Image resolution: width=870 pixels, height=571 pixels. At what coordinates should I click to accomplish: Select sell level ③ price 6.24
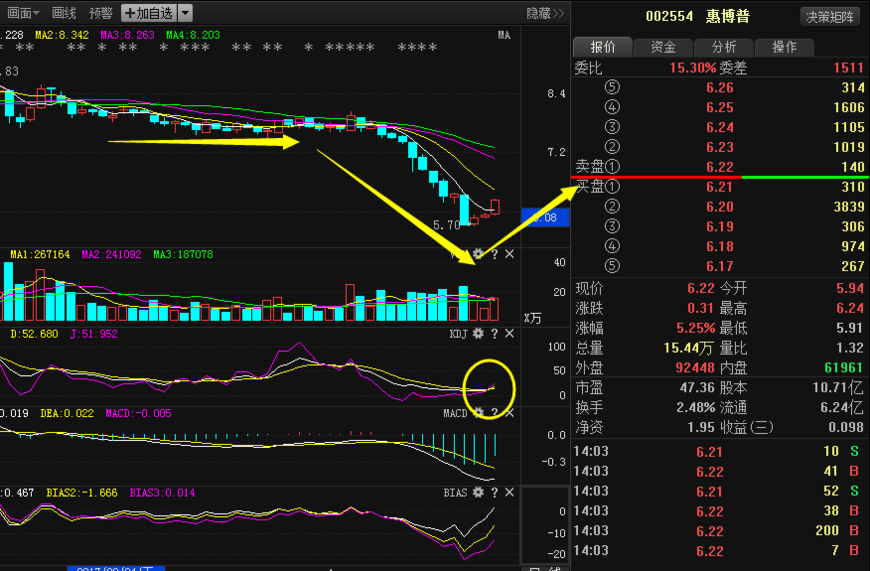pyautogui.click(x=720, y=128)
